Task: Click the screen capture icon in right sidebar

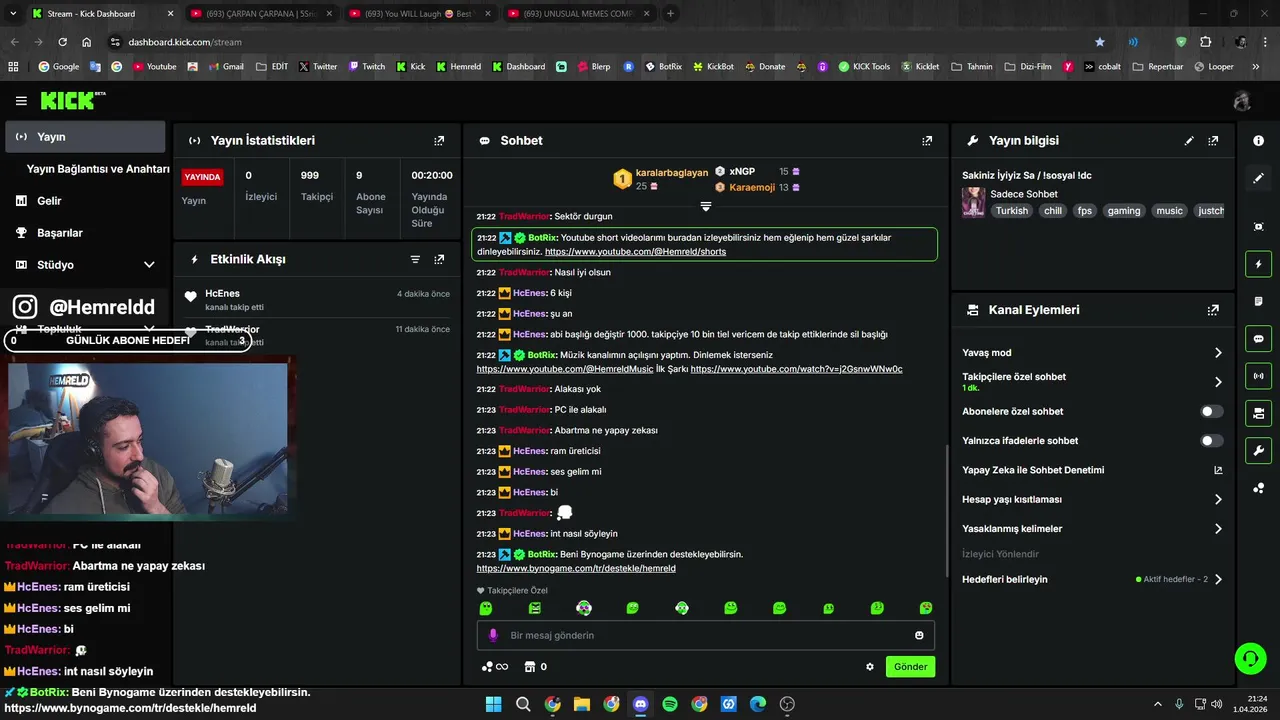Action: [1258, 227]
